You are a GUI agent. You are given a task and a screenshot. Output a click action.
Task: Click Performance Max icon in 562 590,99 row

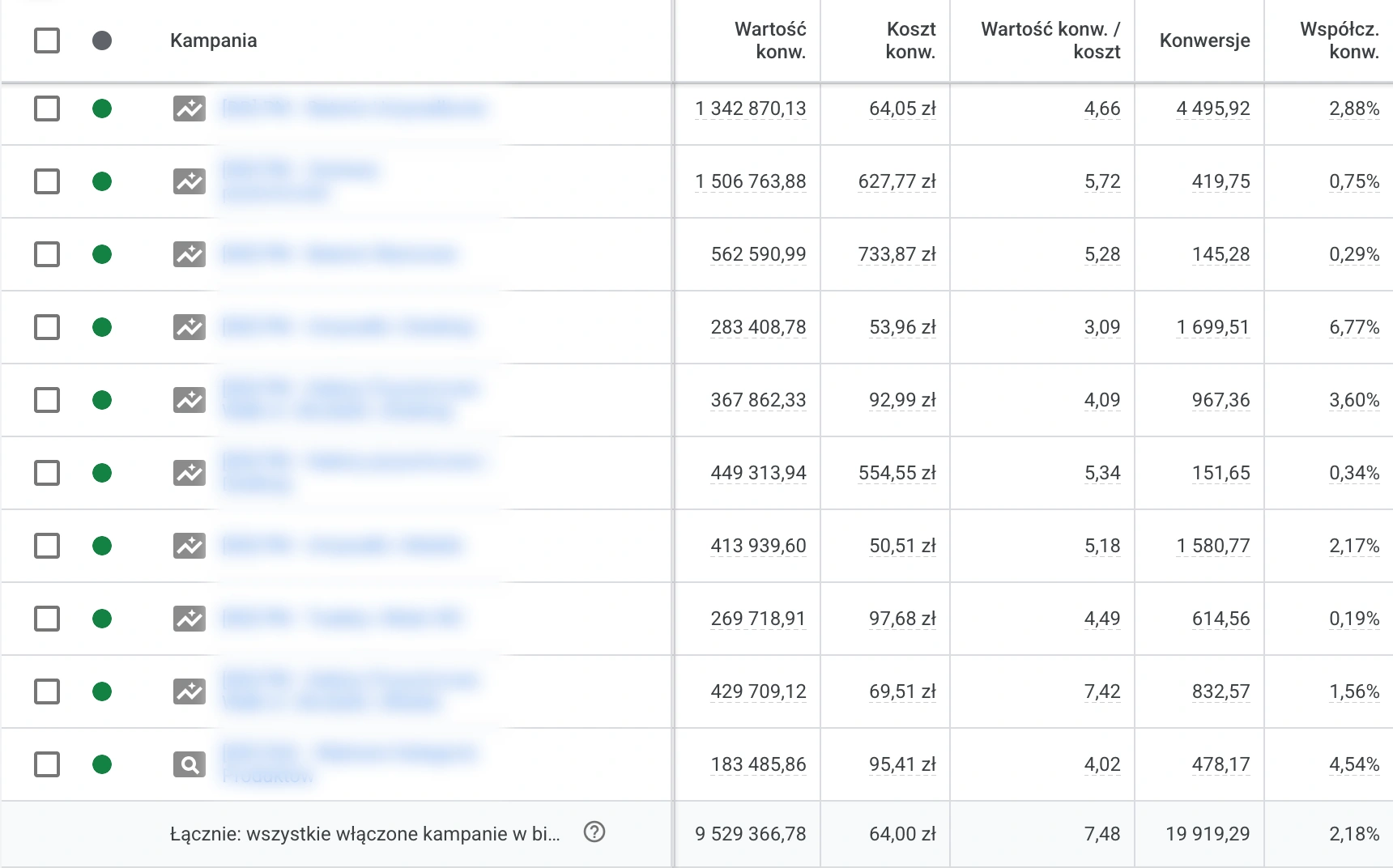pos(190,254)
